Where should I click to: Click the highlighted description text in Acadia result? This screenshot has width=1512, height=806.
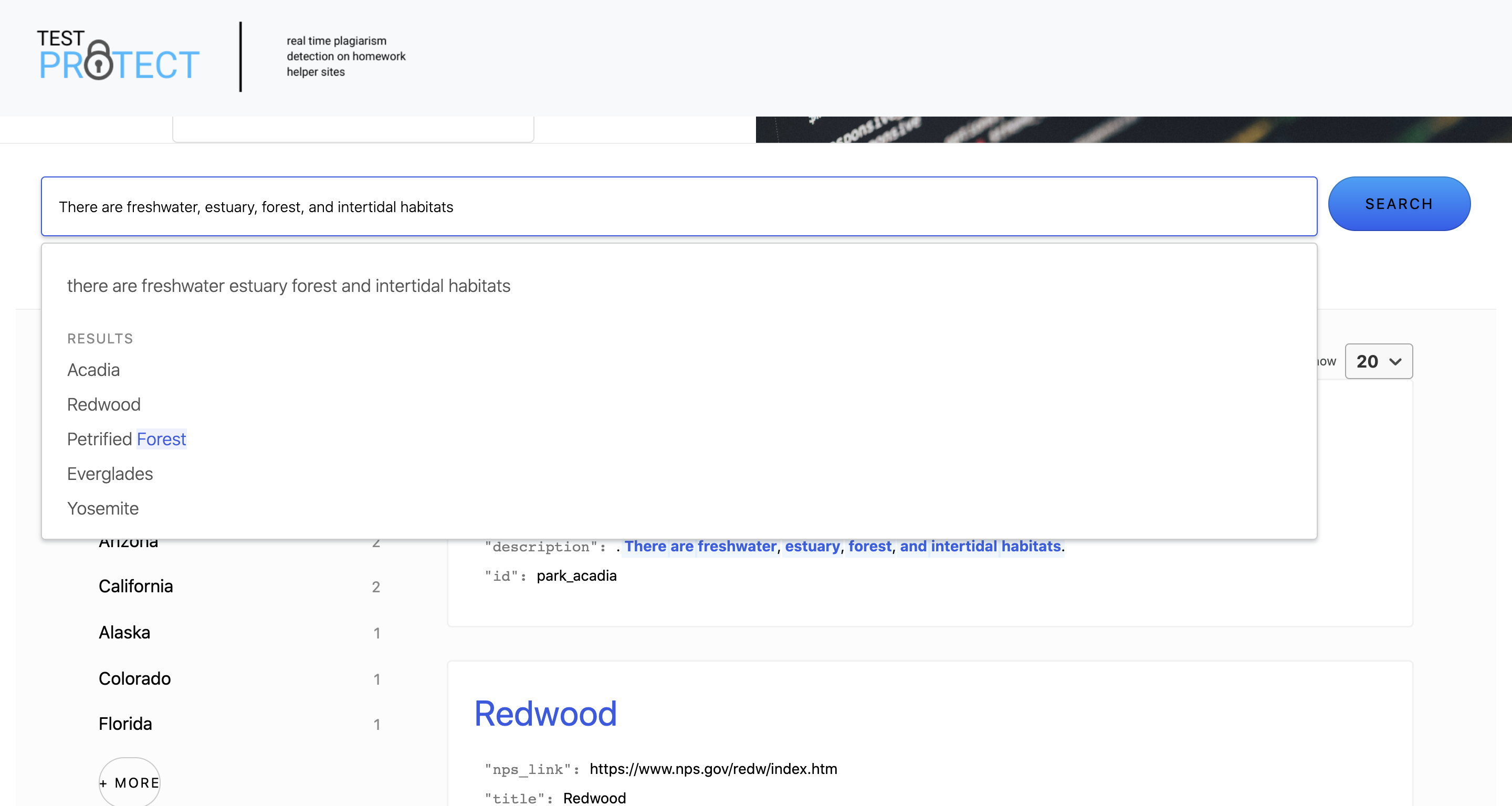pyautogui.click(x=842, y=547)
